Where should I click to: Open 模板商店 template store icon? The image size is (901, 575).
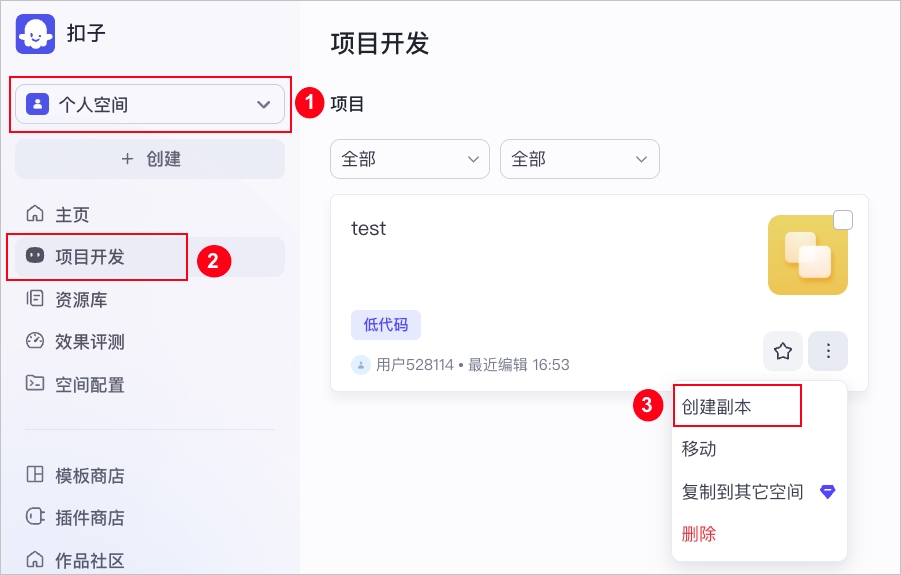[x=35, y=474]
